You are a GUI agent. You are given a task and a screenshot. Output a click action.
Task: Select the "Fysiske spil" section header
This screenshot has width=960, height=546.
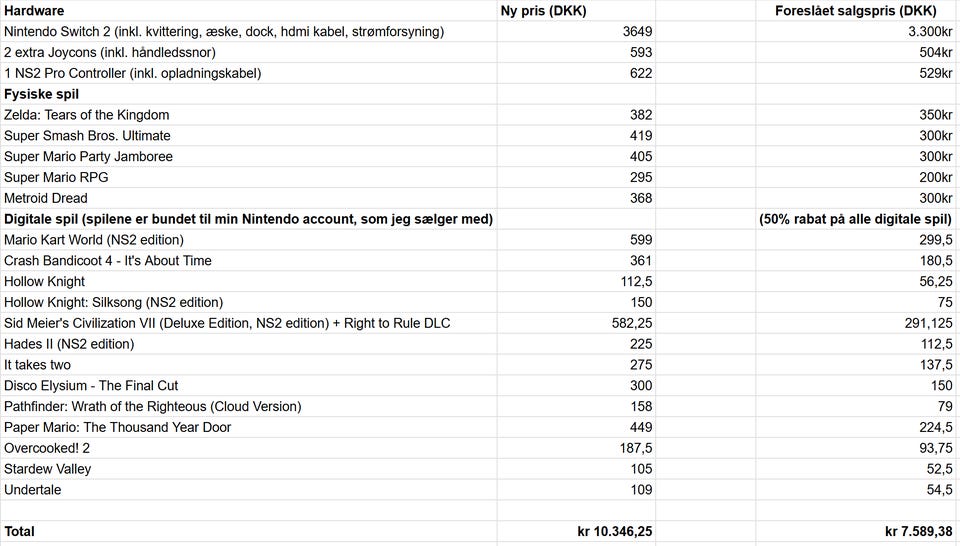coord(249,94)
